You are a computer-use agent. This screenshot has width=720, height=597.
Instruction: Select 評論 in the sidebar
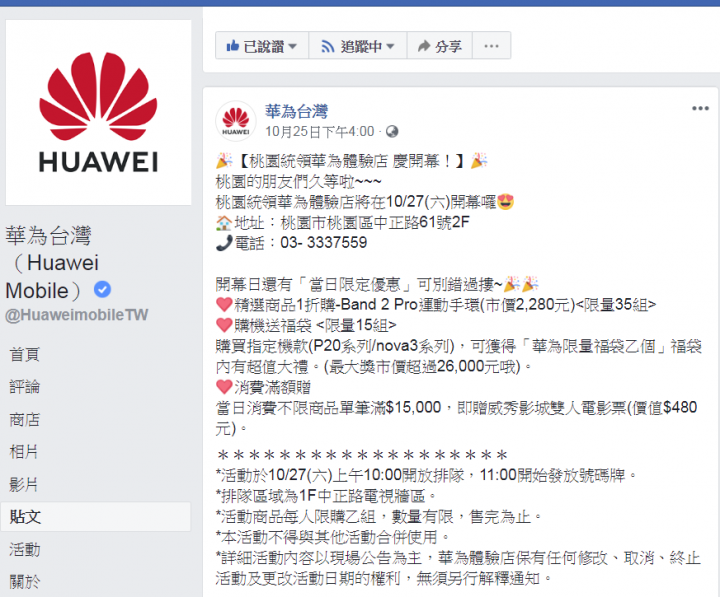(25, 387)
